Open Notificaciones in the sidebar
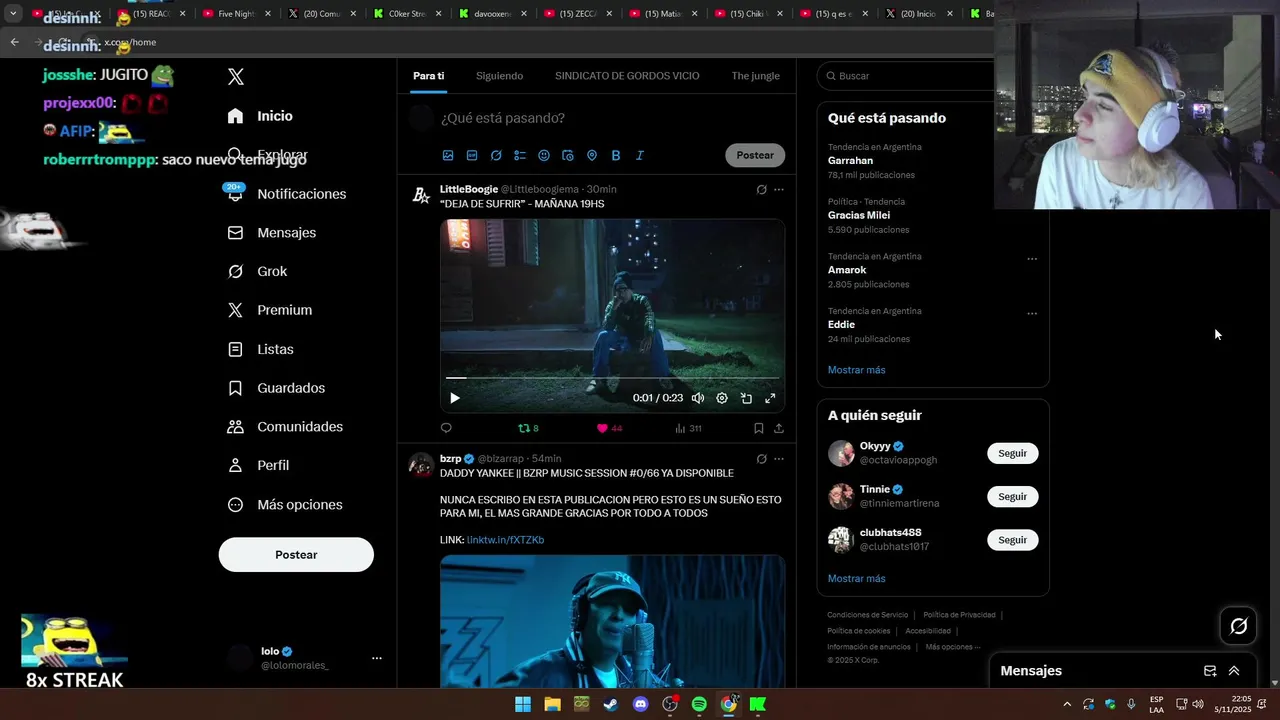 286,194
